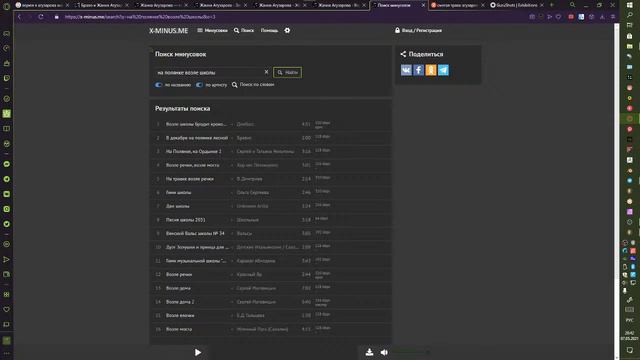The image size is (640, 360).
Task: Open the easy setup menu icon
Action: click(x=613, y=17)
